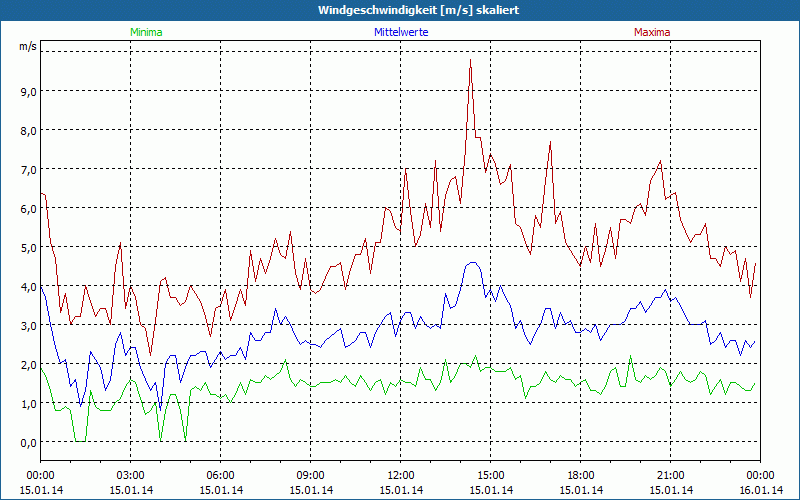This screenshot has height=500, width=800.
Task: Click the 6,0 y-axis value
Action: (29, 209)
